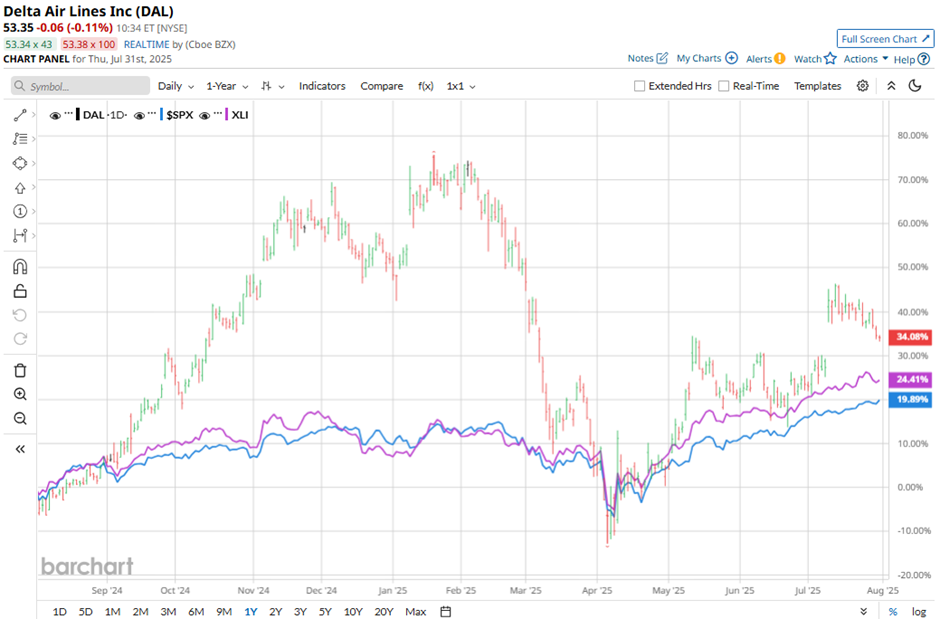The height and width of the screenshot is (619, 940).
Task: Focus the Symbol search field
Action: [80, 86]
